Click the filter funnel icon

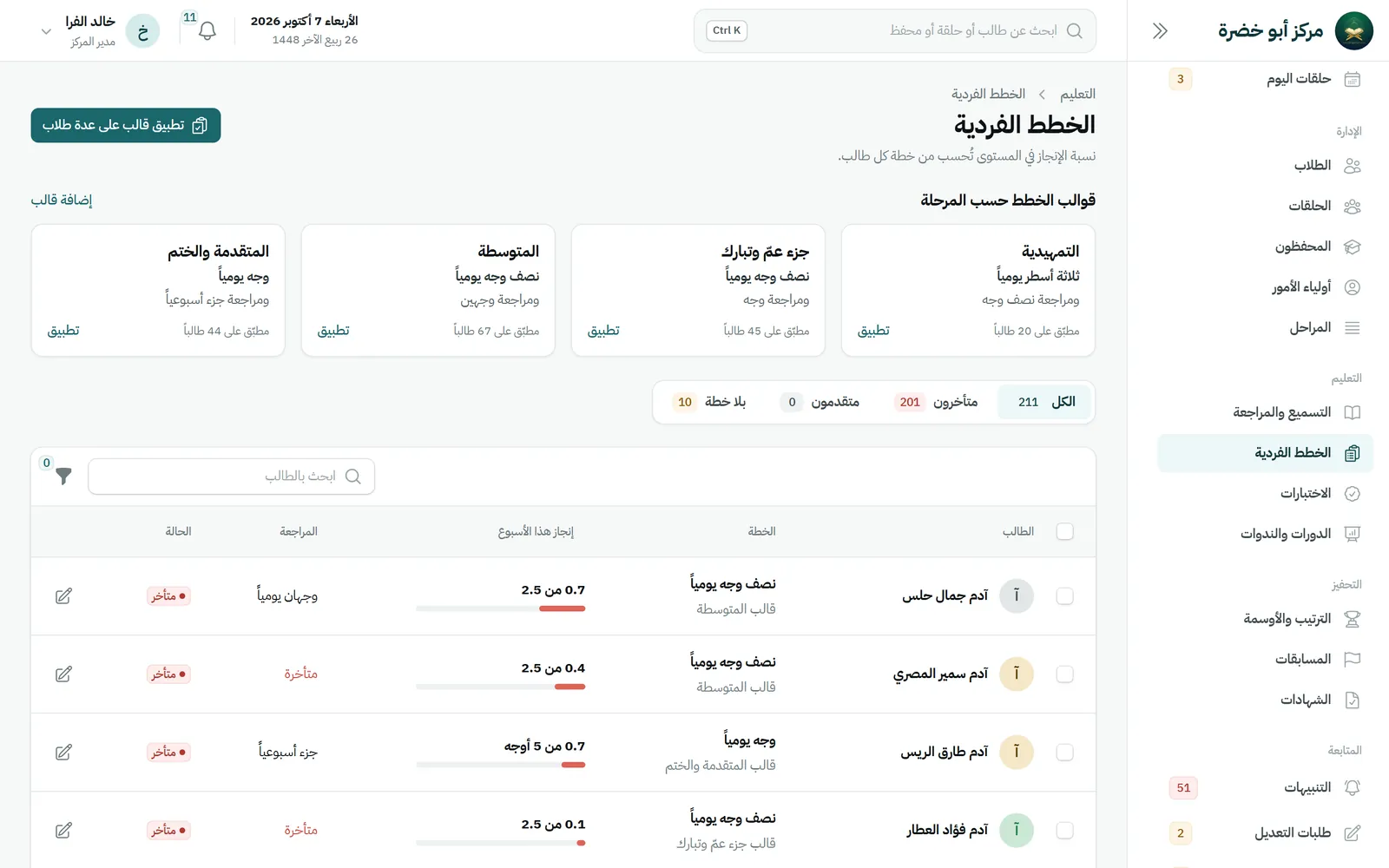(63, 476)
